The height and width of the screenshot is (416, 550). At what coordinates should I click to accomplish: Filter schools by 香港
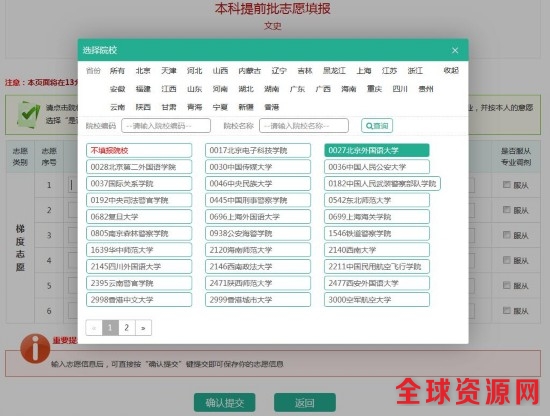click(271, 107)
